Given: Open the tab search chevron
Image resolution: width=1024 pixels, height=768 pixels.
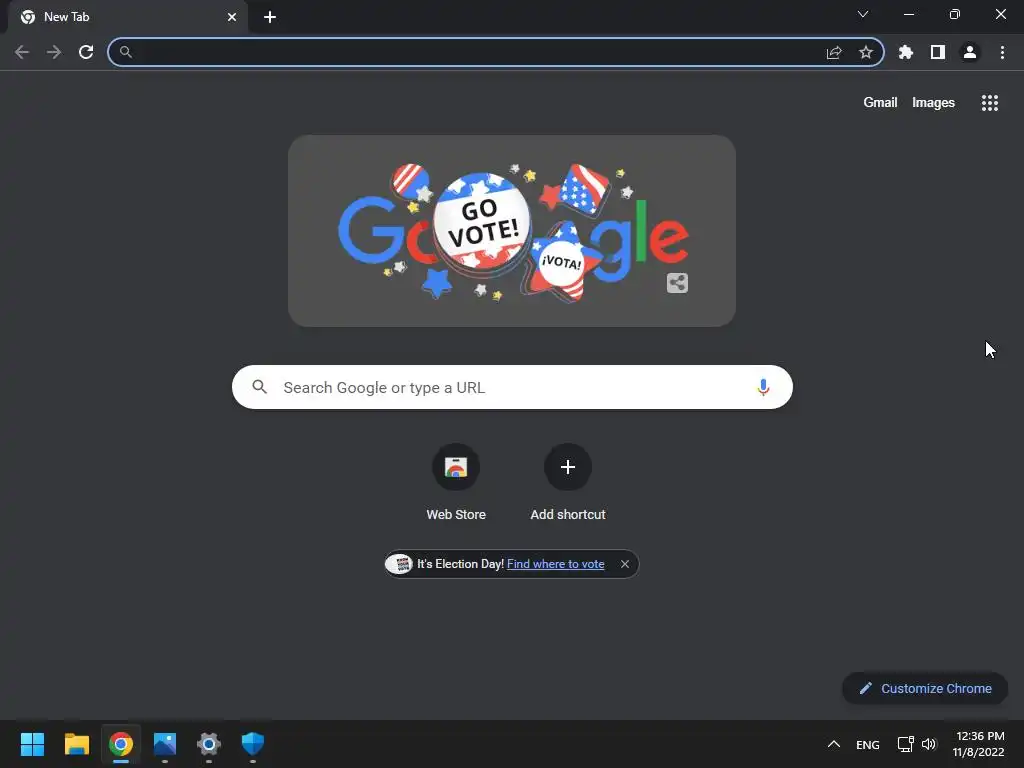Looking at the screenshot, I should click(863, 14).
